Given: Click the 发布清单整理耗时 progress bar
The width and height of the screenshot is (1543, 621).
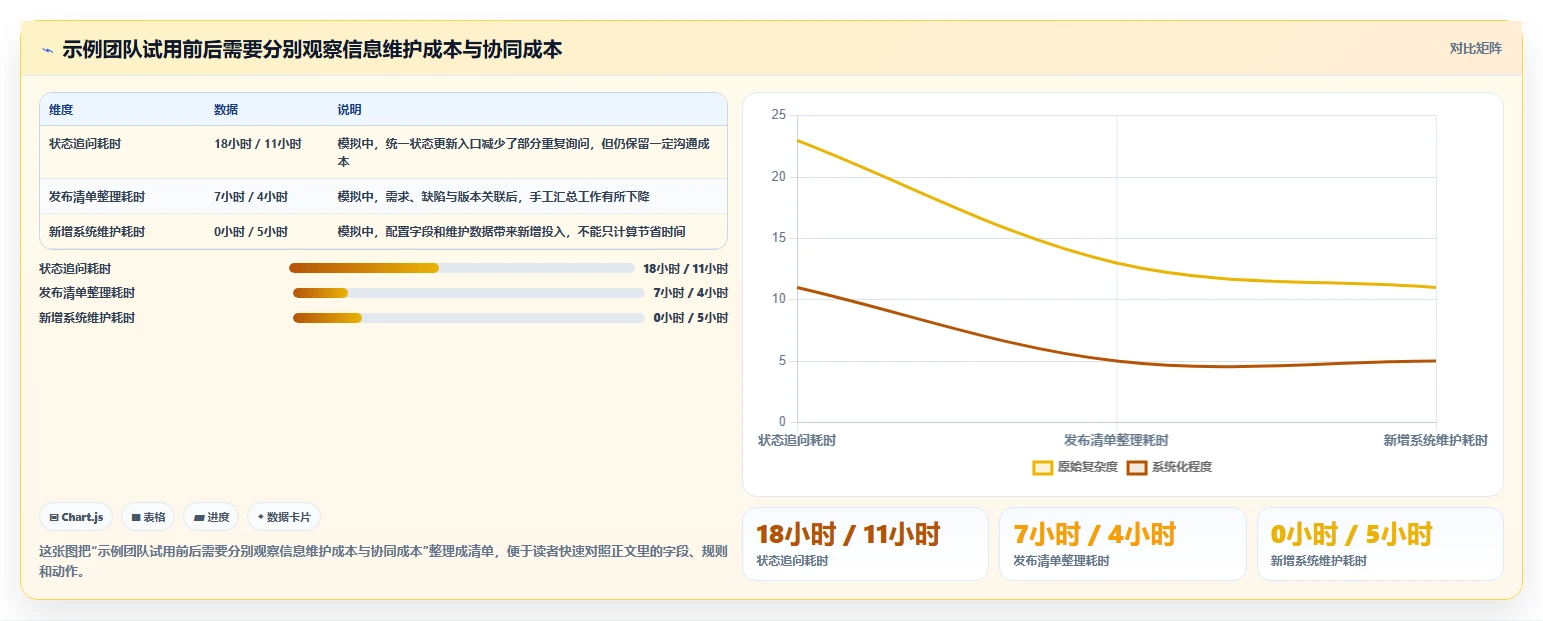Looking at the screenshot, I should (469, 293).
